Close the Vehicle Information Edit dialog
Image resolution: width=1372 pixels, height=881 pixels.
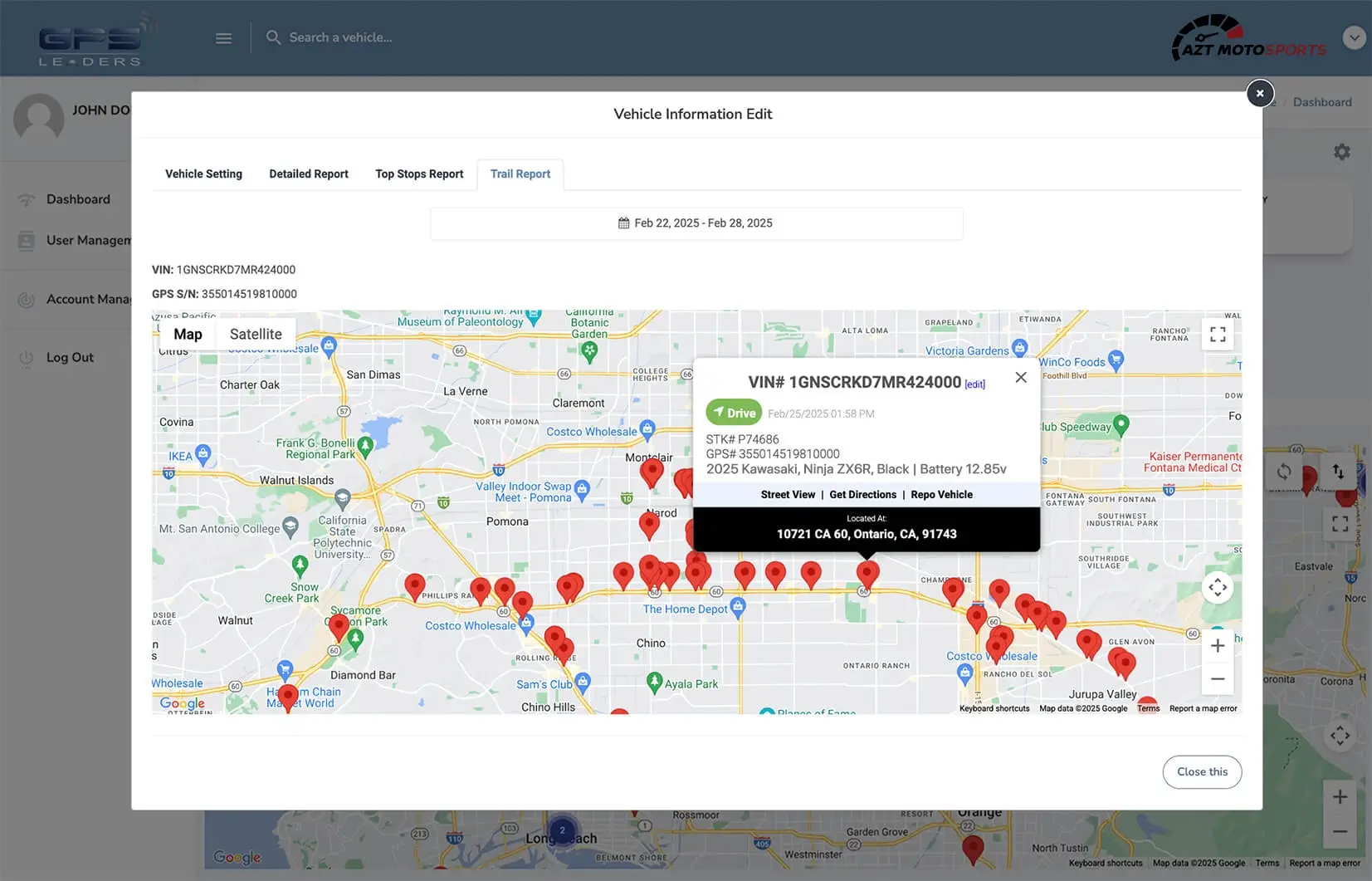click(x=1260, y=93)
